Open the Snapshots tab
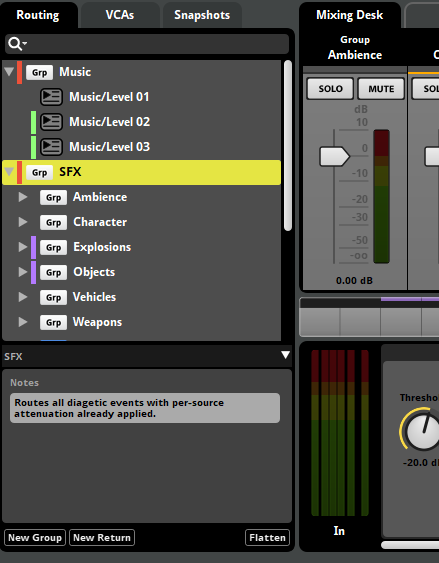Image resolution: width=439 pixels, height=563 pixels. click(x=202, y=15)
